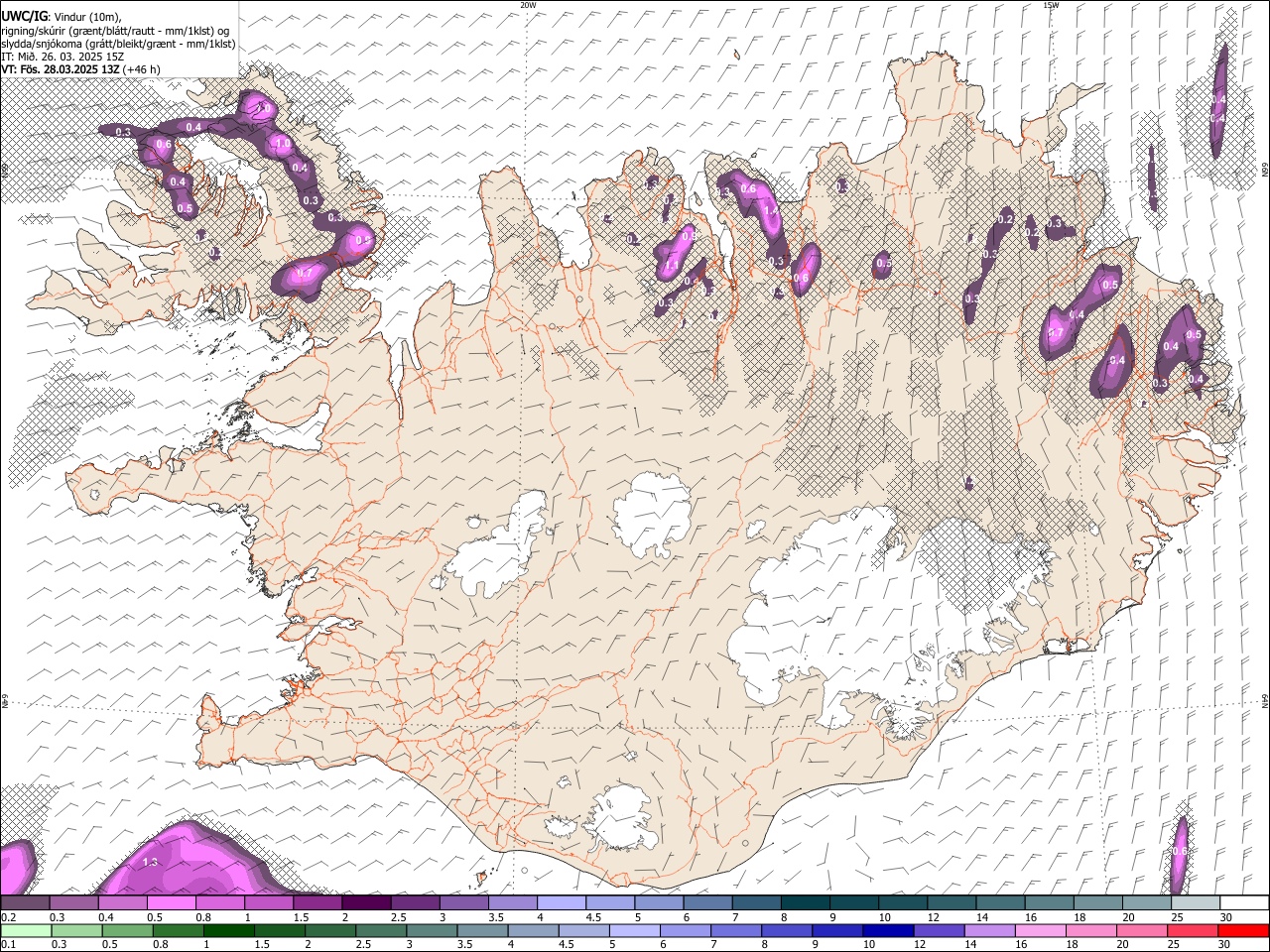Select the "VT: Fös. 28.03.2025 13Z" valid time line
Image resolution: width=1270 pixels, height=952 pixels.
pyautogui.click(x=60, y=69)
